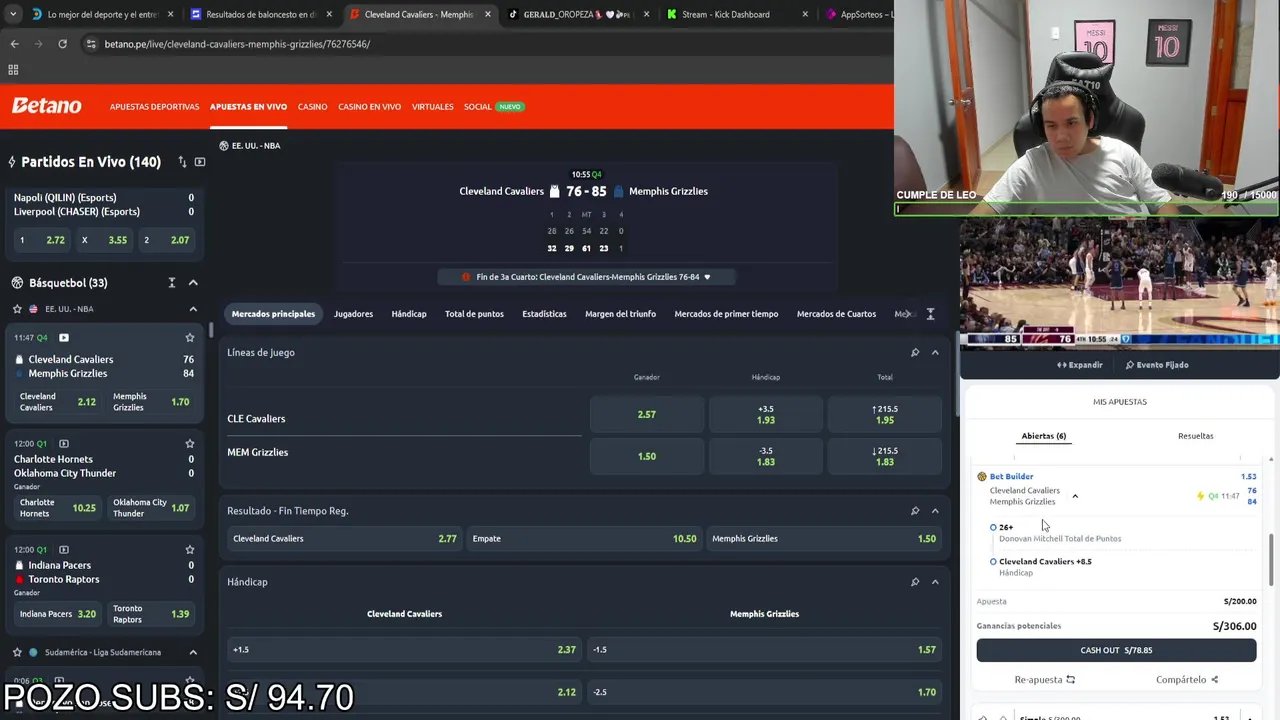The width and height of the screenshot is (1280, 720).
Task: Pin the Líneas de Juego market
Action: pyautogui.click(x=914, y=352)
